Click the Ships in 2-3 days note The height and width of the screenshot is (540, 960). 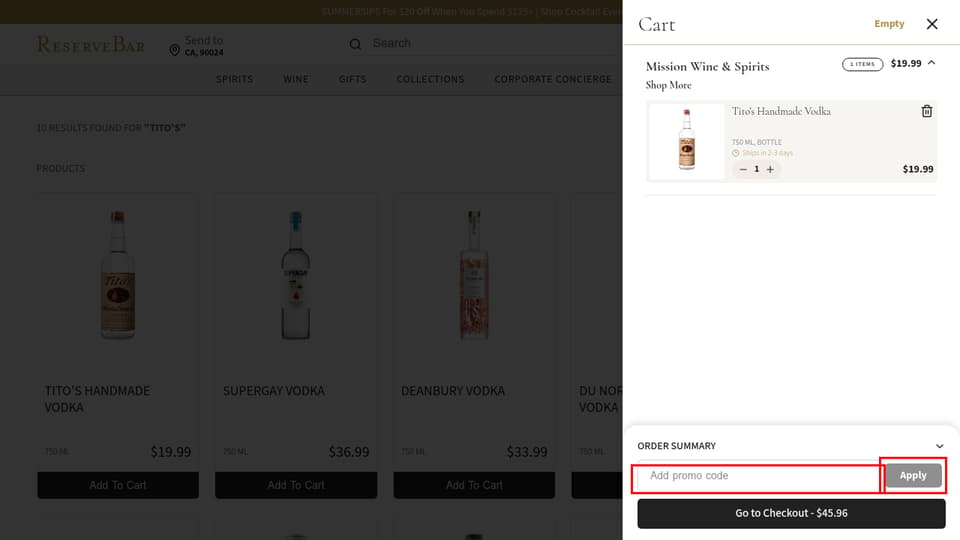(762, 153)
